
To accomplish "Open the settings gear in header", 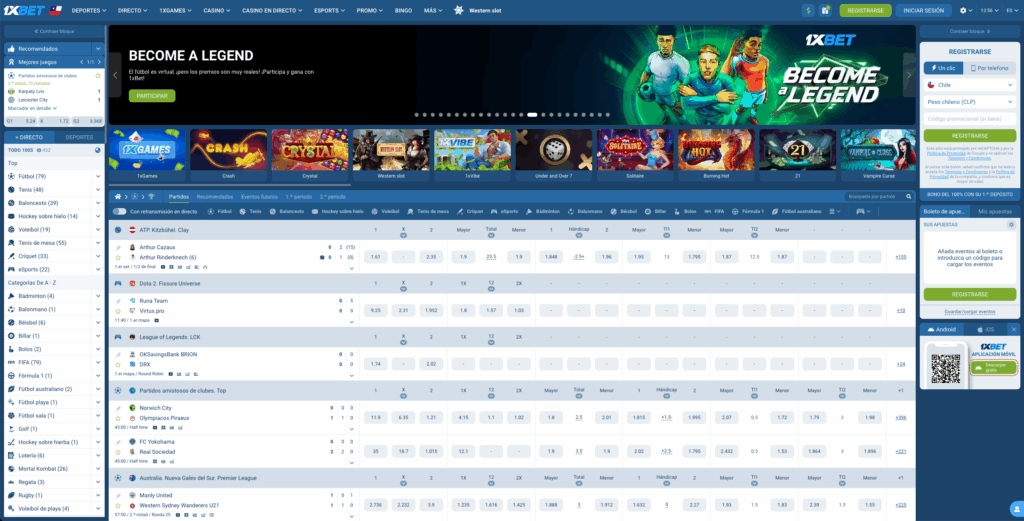I will [963, 10].
